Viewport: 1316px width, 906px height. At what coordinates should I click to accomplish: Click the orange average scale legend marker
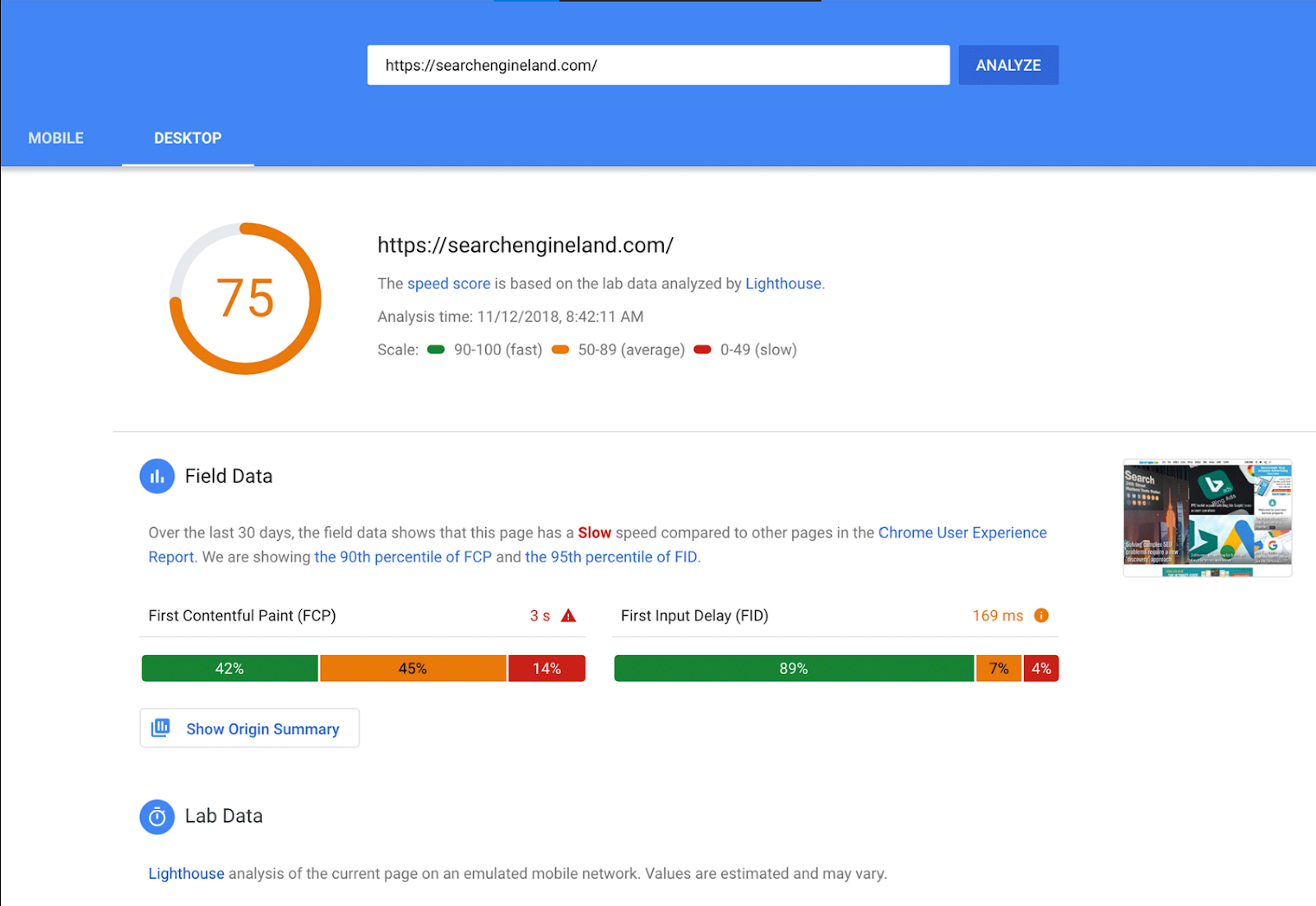coord(560,349)
